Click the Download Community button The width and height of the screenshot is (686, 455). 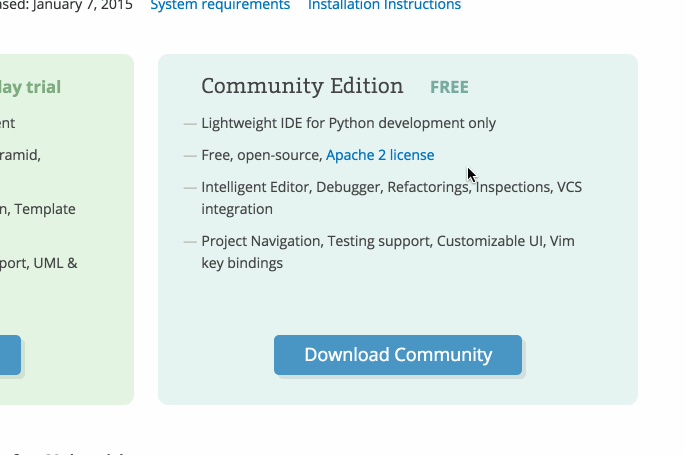(398, 355)
